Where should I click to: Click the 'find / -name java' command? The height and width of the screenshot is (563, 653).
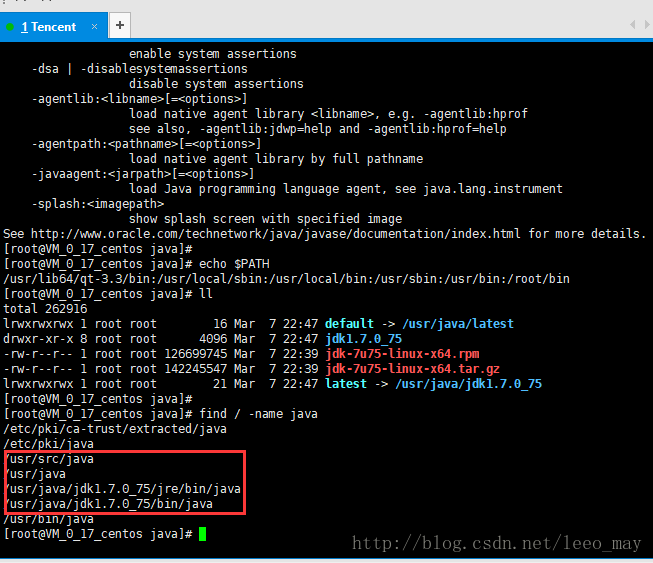pos(258,414)
